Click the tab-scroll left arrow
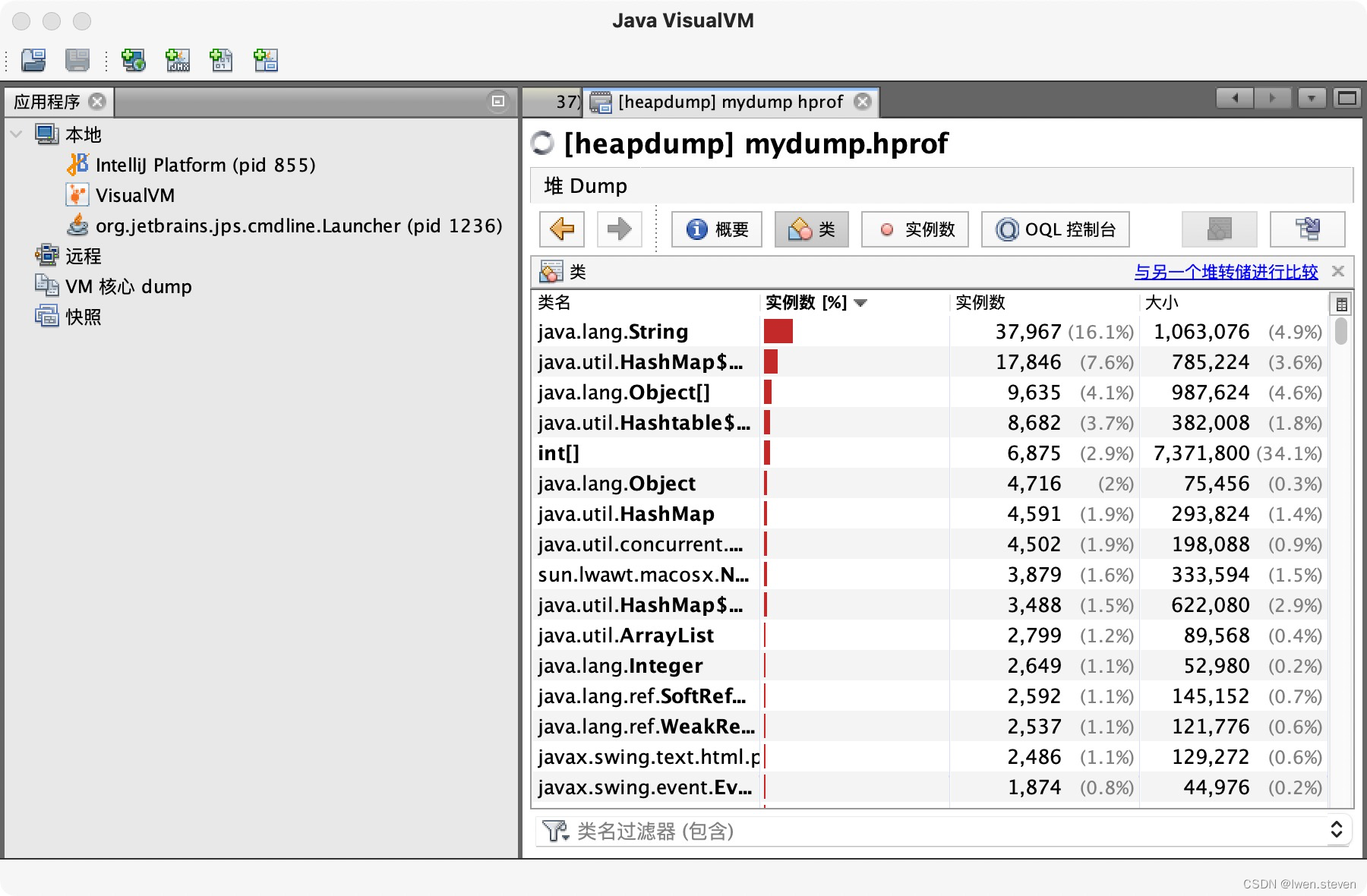The width and height of the screenshot is (1367, 896). pos(1235,98)
